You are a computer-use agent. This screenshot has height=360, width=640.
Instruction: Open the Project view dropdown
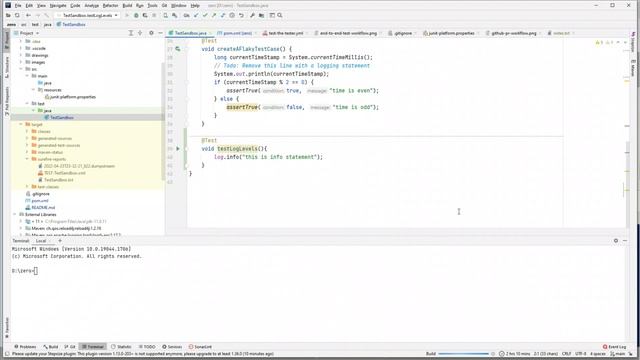click(26, 33)
